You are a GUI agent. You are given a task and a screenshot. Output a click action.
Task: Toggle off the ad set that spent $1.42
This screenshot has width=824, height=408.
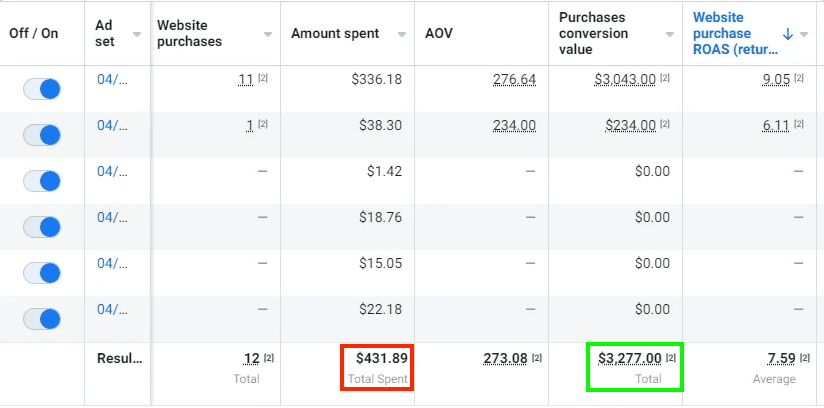pos(41,180)
